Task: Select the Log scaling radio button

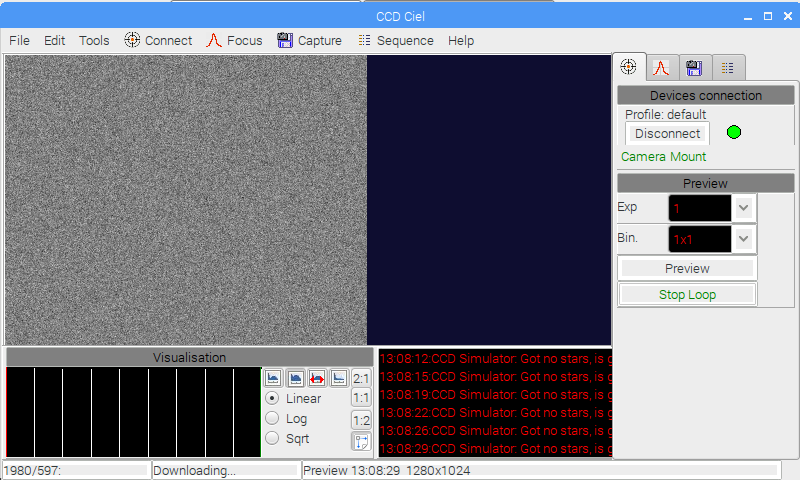Action: pyautogui.click(x=272, y=418)
